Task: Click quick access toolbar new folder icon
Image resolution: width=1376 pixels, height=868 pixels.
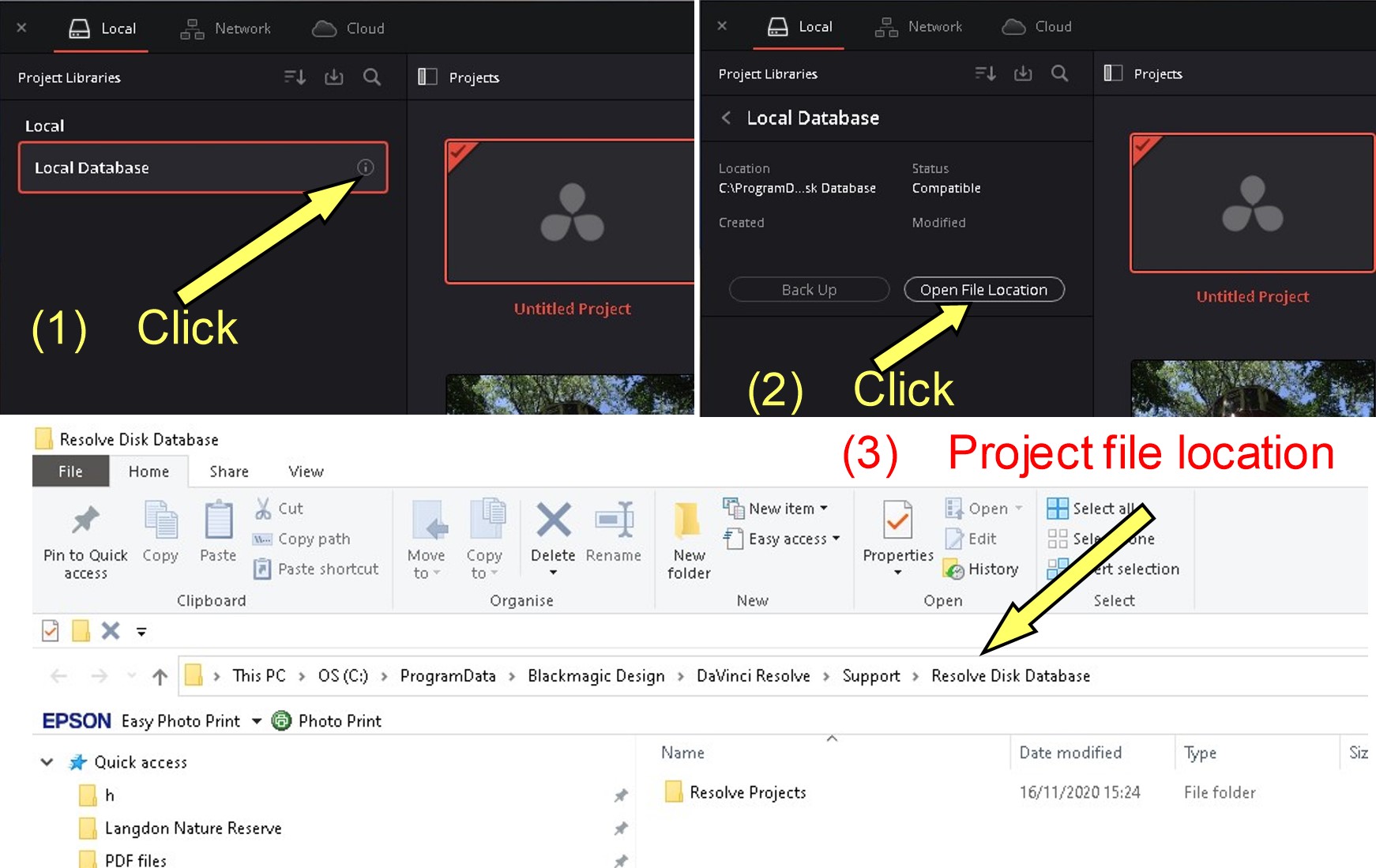Action: pos(81,631)
